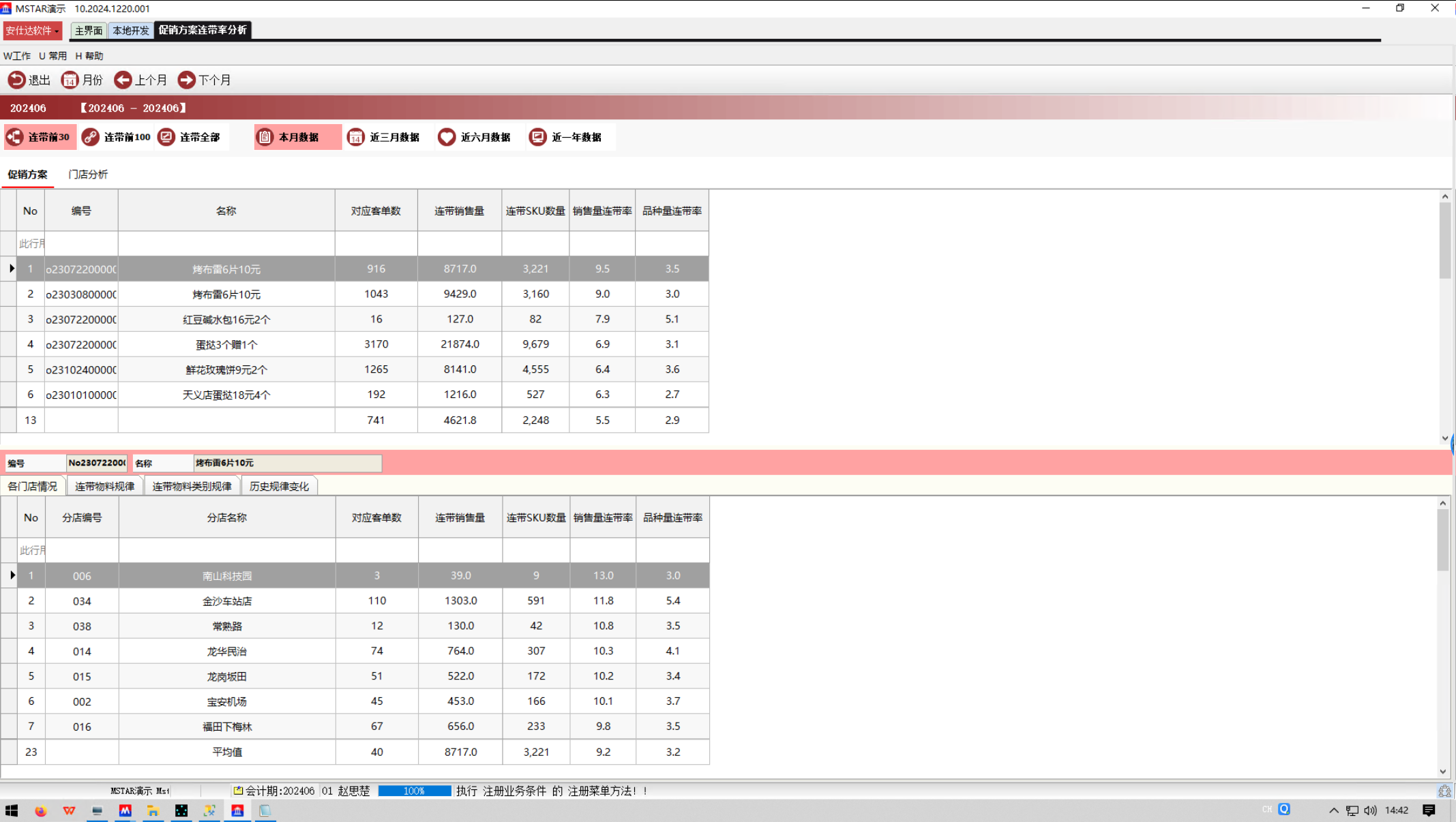Switch to 连带物料规律 tab
Viewport: 1456px width, 822px height.
click(104, 486)
